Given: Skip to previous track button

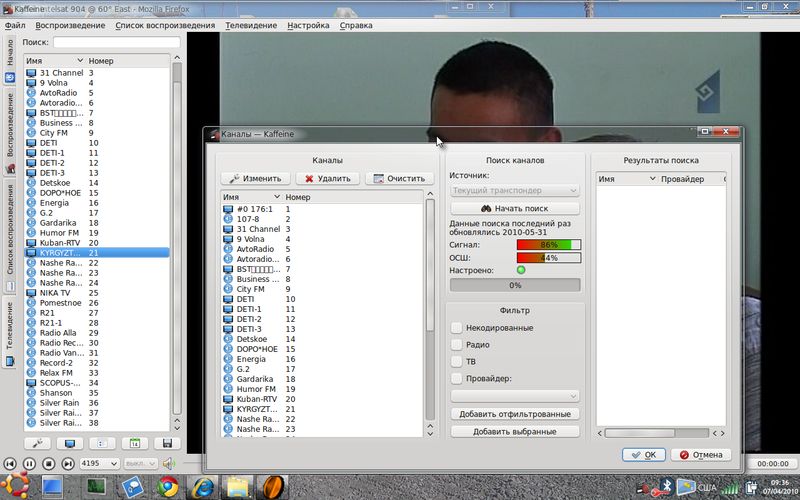Looking at the screenshot, I should 11,464.
